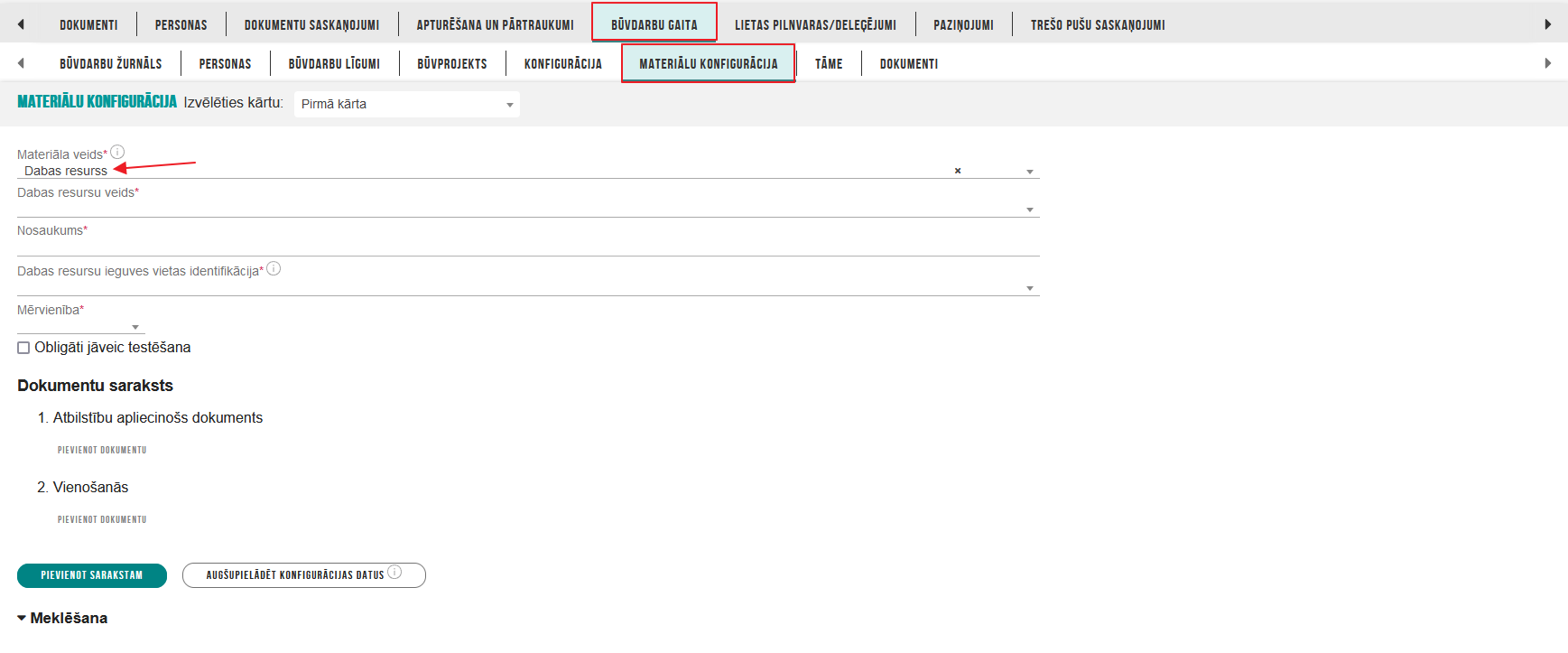
Task: Click the Materiālu konfigurācija page heading
Action: (97, 102)
